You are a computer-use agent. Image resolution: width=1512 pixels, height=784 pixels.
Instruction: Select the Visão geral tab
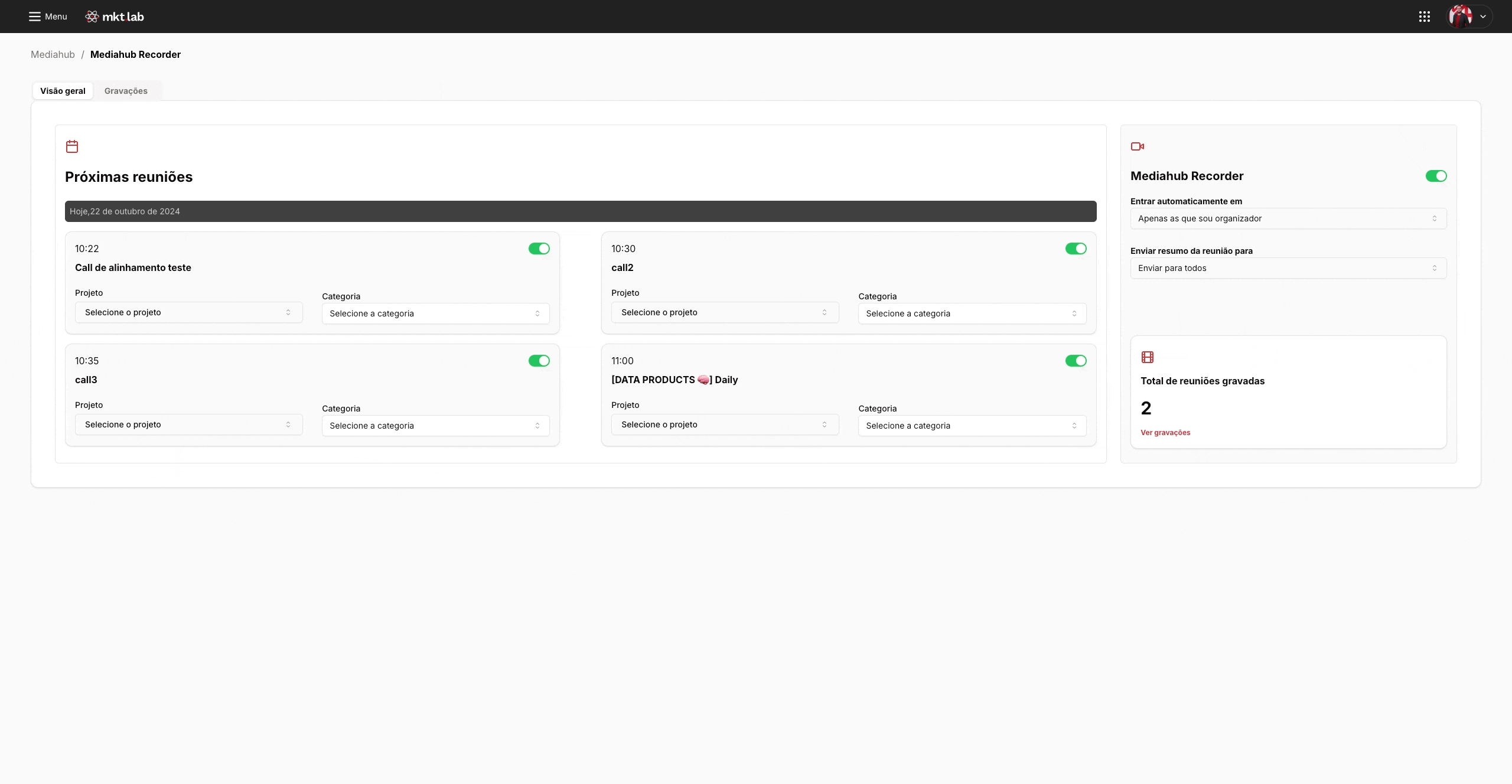[62, 90]
